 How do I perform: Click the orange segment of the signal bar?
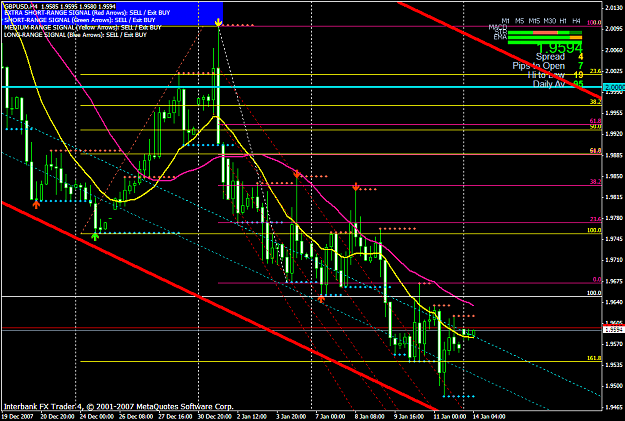[576, 37]
